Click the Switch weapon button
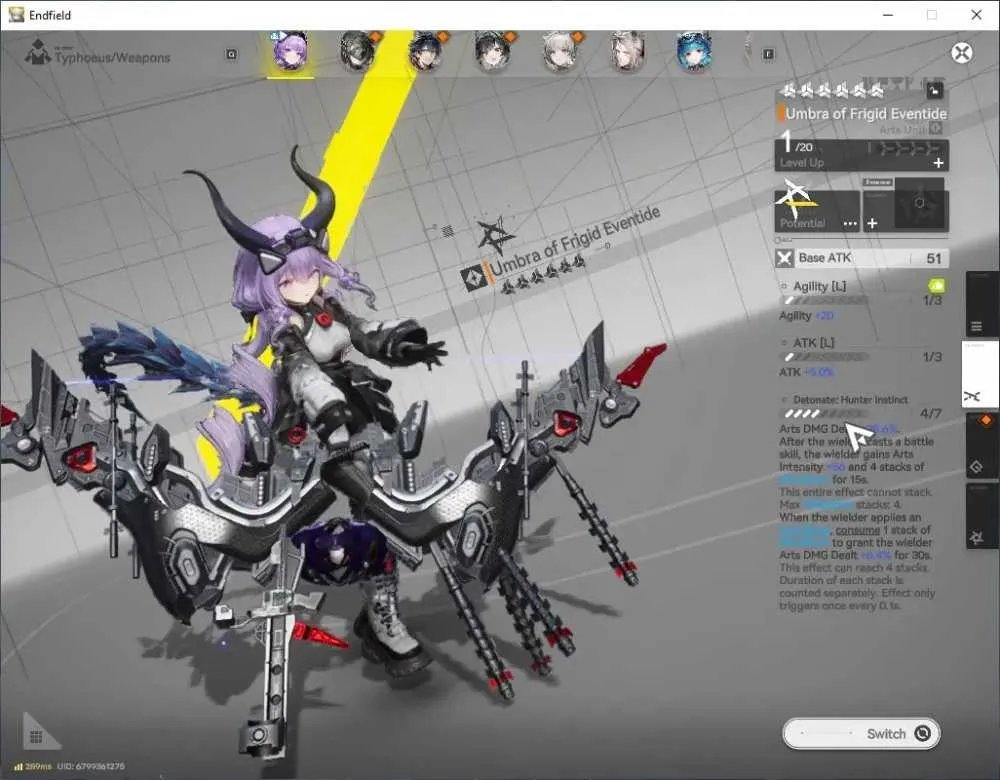 coord(861,733)
